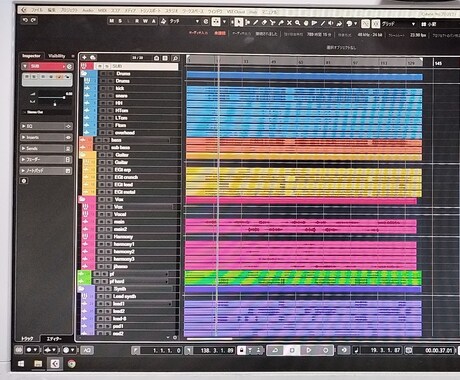Screen dimensions: 460x380
Task: Toggle the Auto-Scroll button in the toolbar
Action: [x=216, y=22]
